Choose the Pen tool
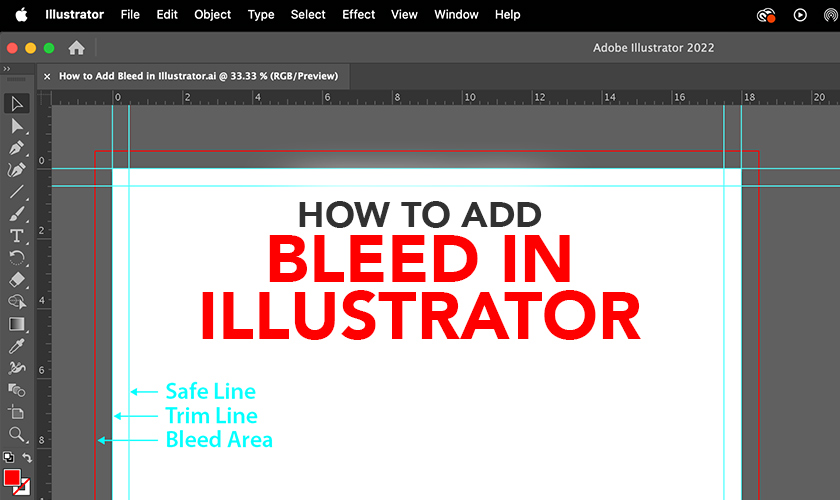 click(17, 148)
